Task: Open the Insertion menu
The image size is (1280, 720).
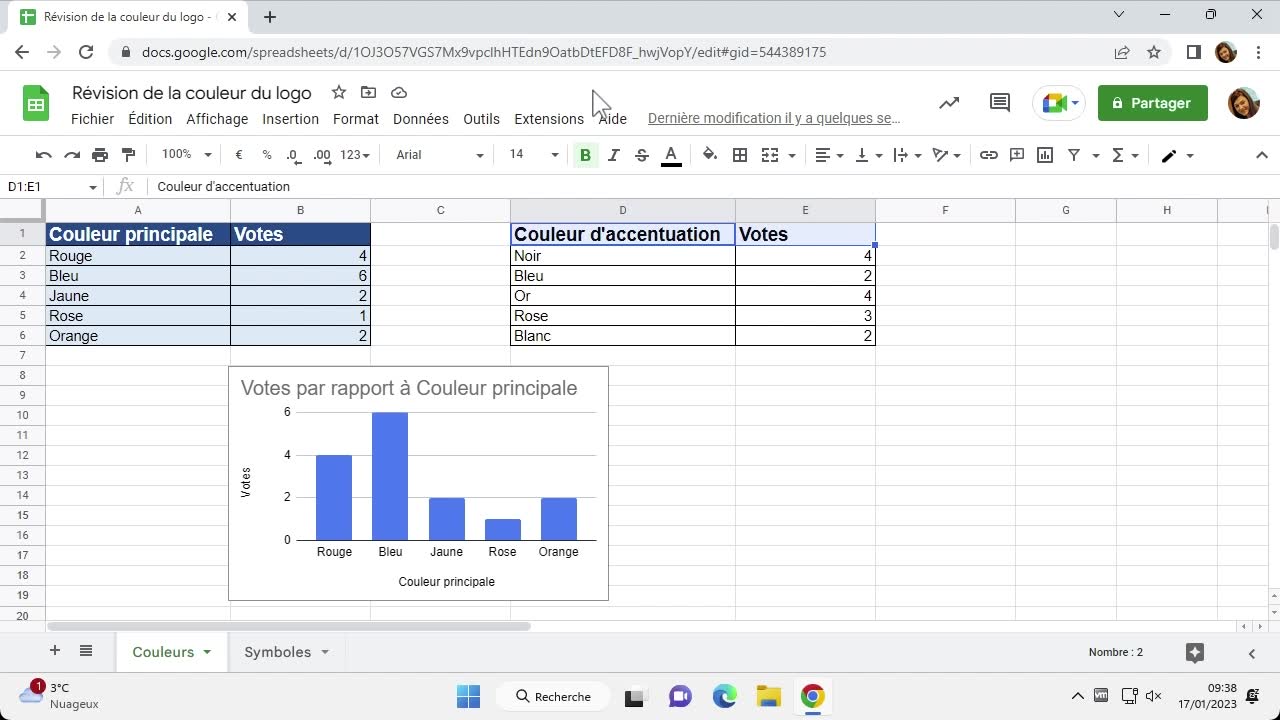Action: (x=290, y=119)
